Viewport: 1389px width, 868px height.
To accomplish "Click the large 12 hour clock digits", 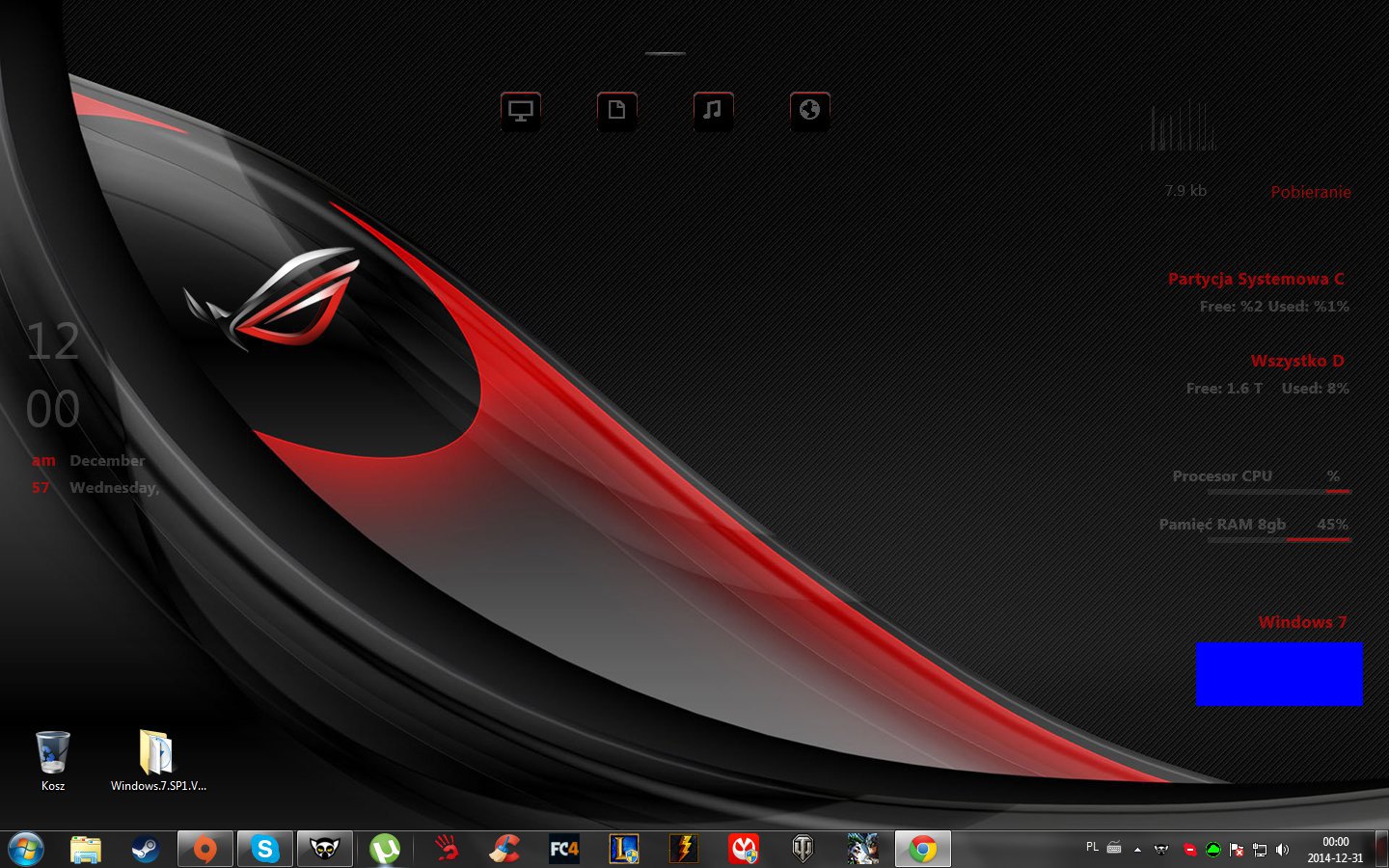I will [x=53, y=341].
